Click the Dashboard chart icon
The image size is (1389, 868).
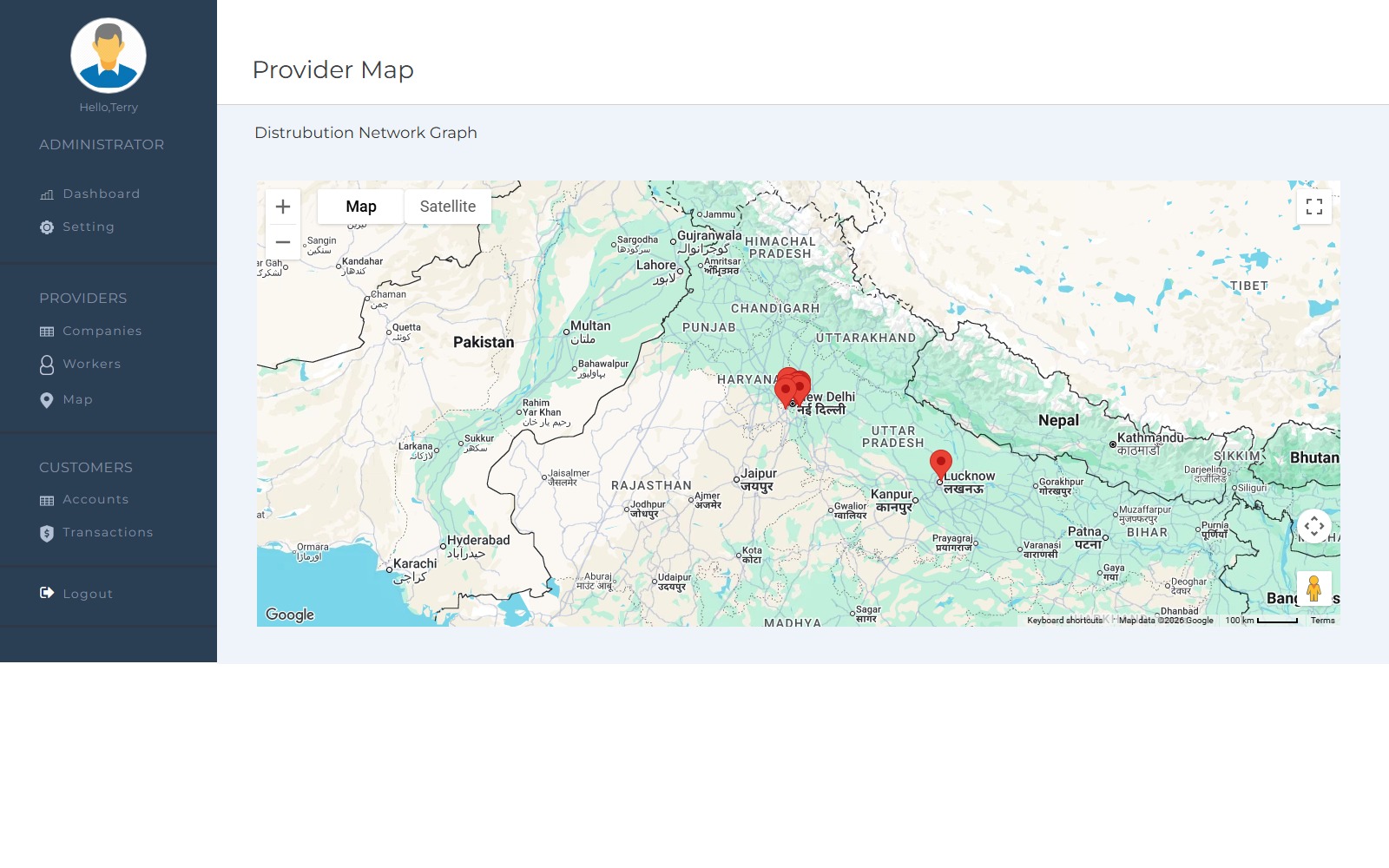coord(47,194)
